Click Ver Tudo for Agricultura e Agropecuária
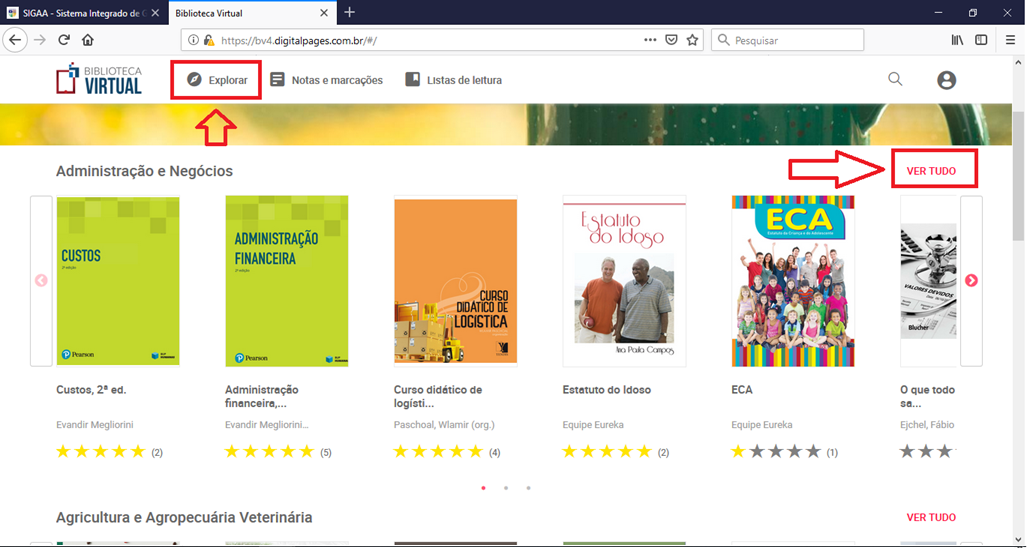The height and width of the screenshot is (548, 1027). 930,517
